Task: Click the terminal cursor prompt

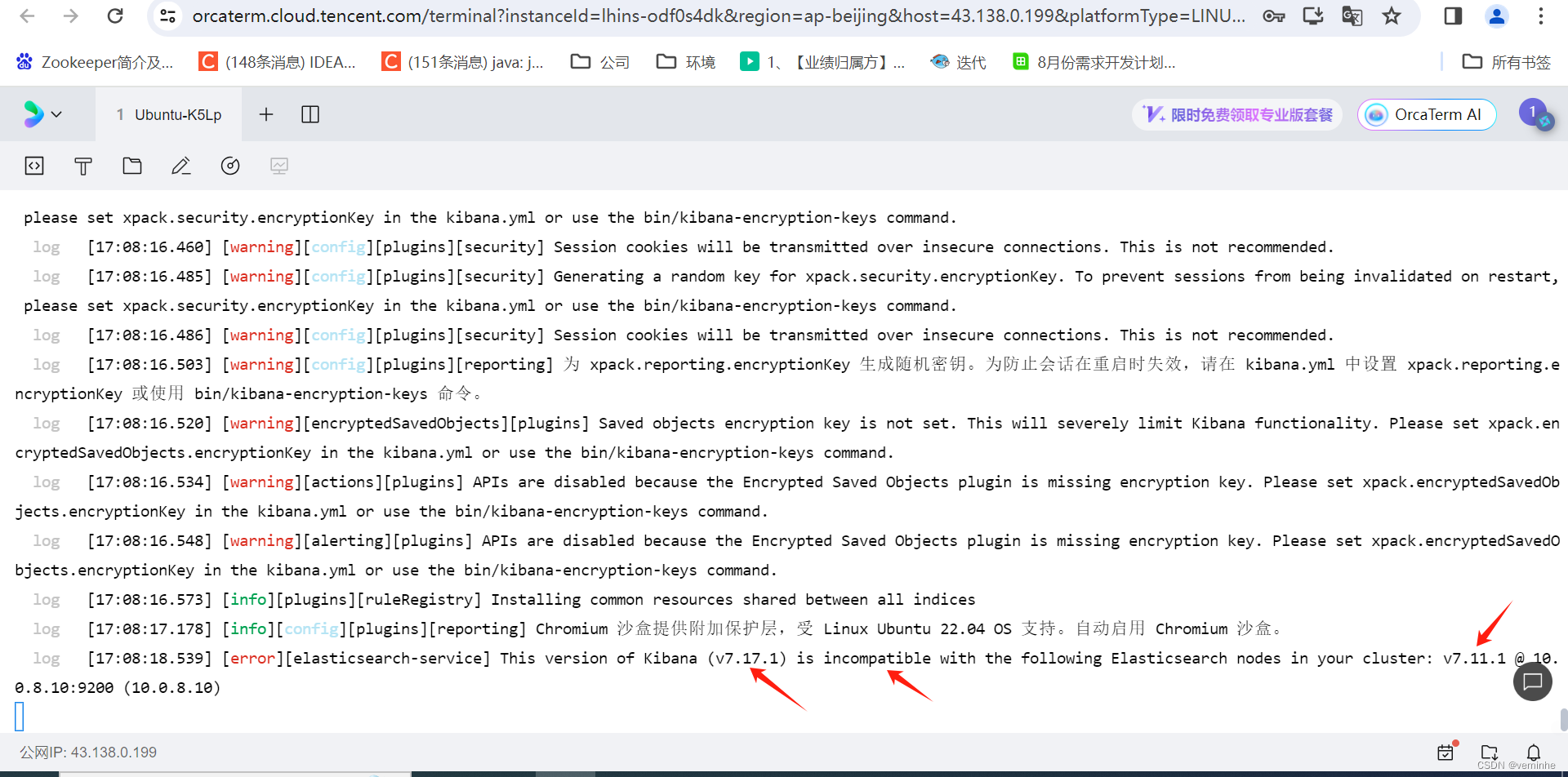Action: (x=20, y=717)
